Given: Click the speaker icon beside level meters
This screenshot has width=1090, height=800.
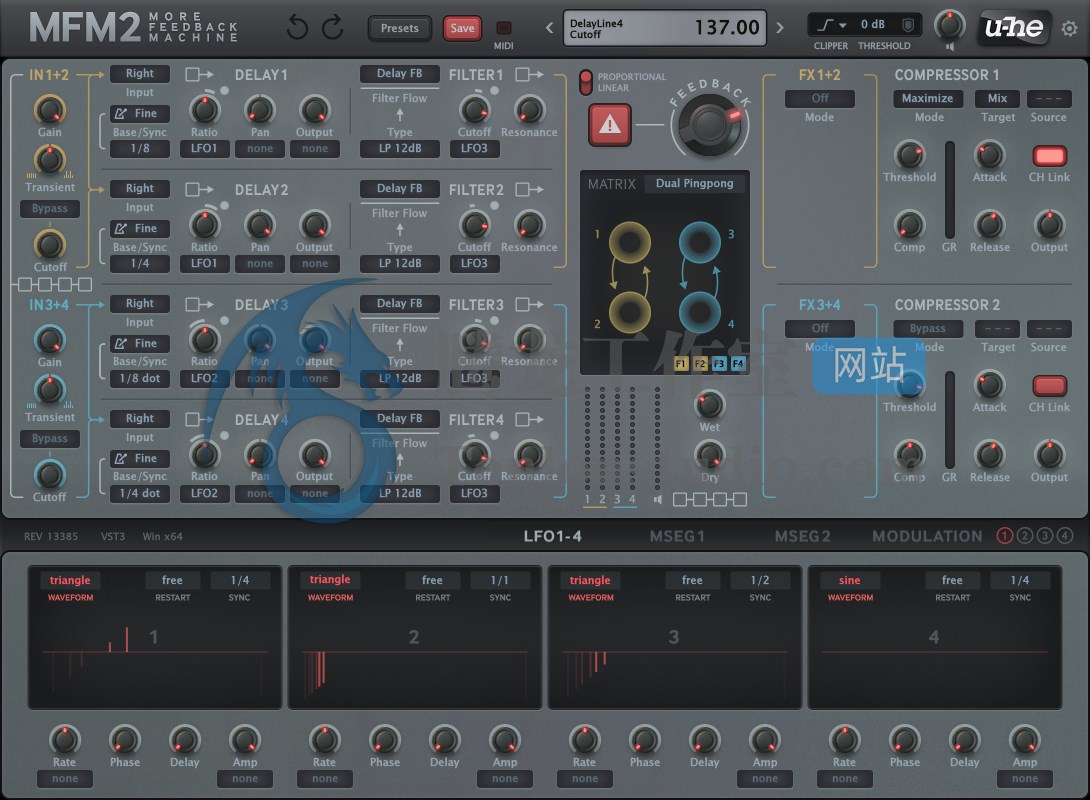Looking at the screenshot, I should click(x=658, y=499).
